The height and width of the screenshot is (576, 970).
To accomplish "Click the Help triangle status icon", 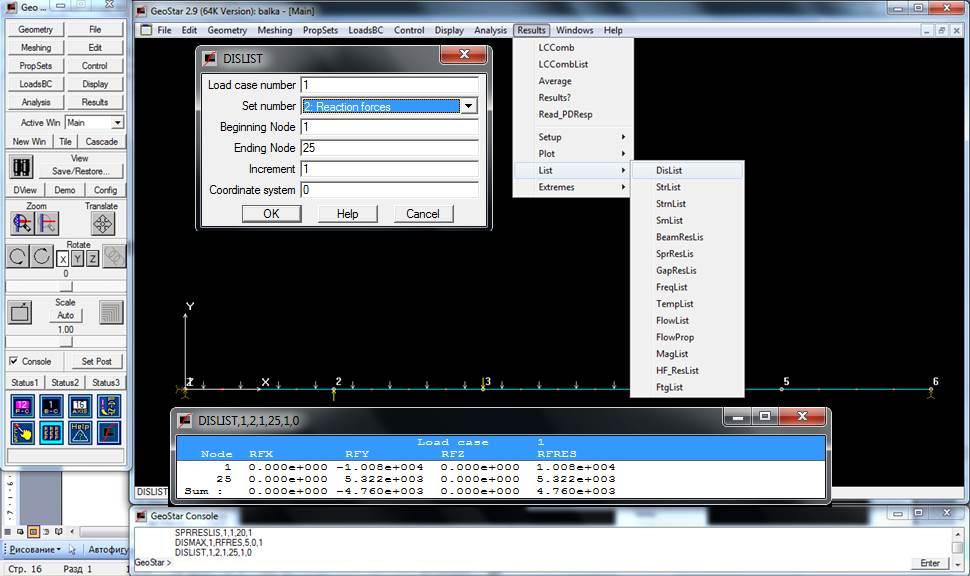I will [80, 432].
